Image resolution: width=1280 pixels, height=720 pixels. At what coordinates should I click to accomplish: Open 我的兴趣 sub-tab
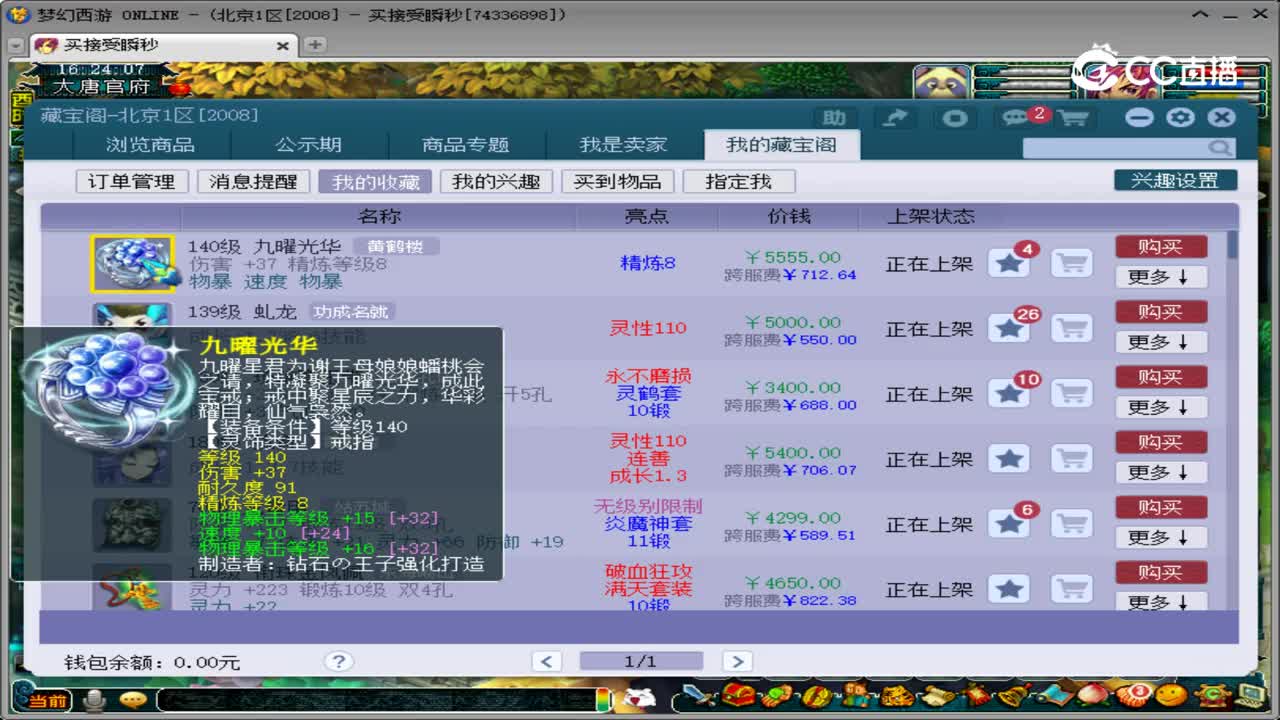(x=496, y=181)
